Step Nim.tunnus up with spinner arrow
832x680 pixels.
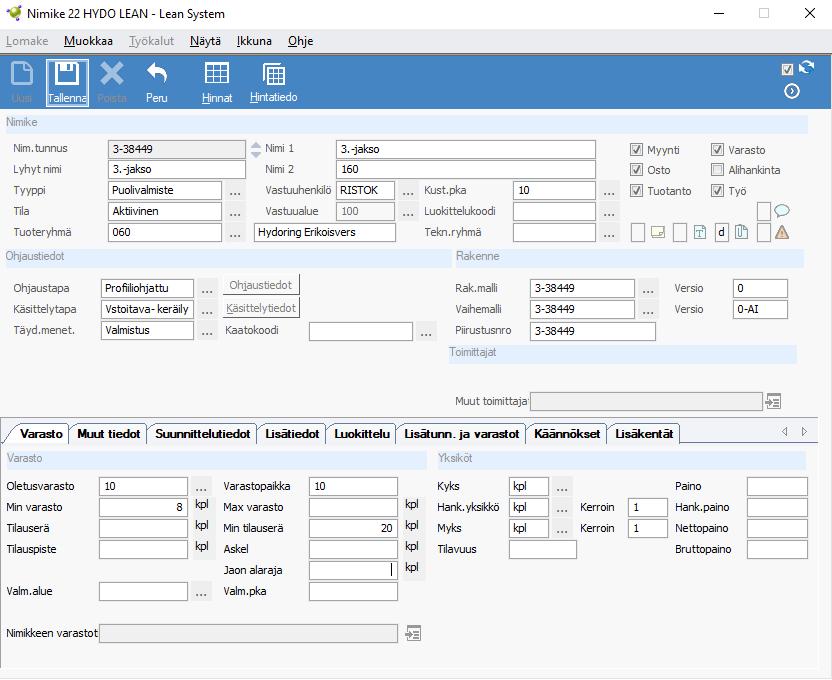256,145
